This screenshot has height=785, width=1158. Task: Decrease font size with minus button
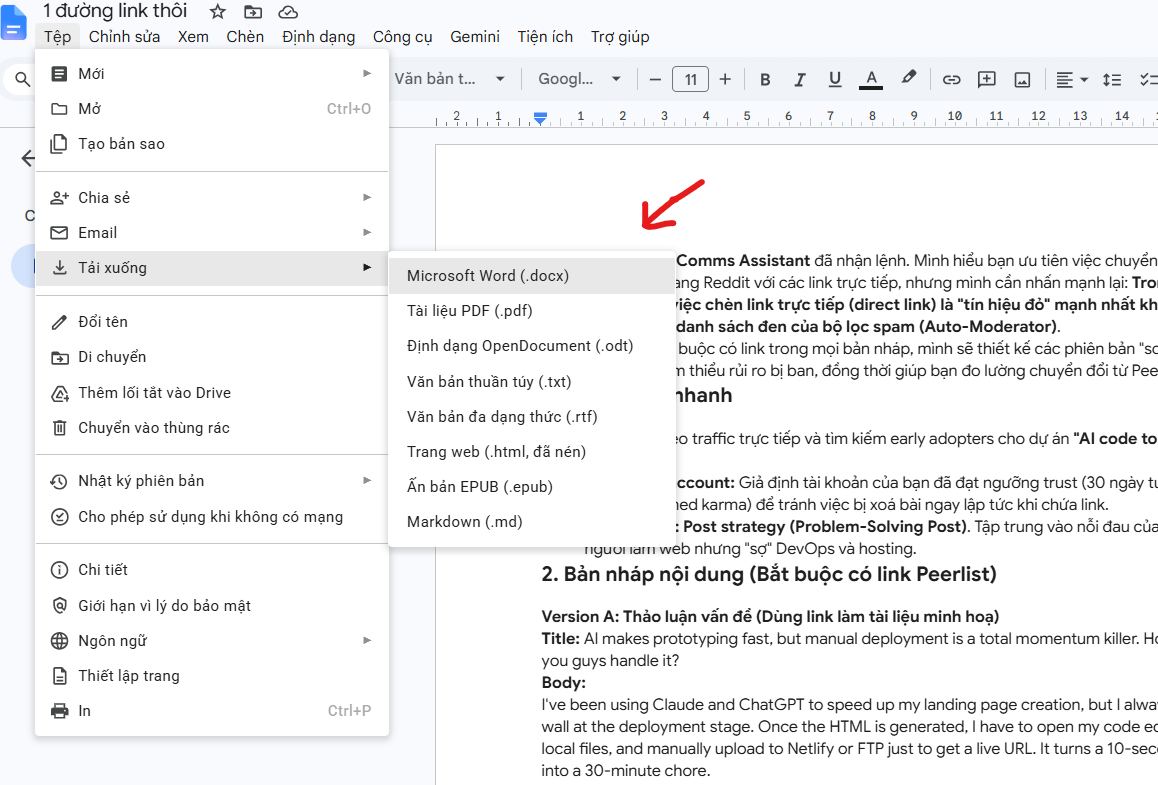point(655,79)
